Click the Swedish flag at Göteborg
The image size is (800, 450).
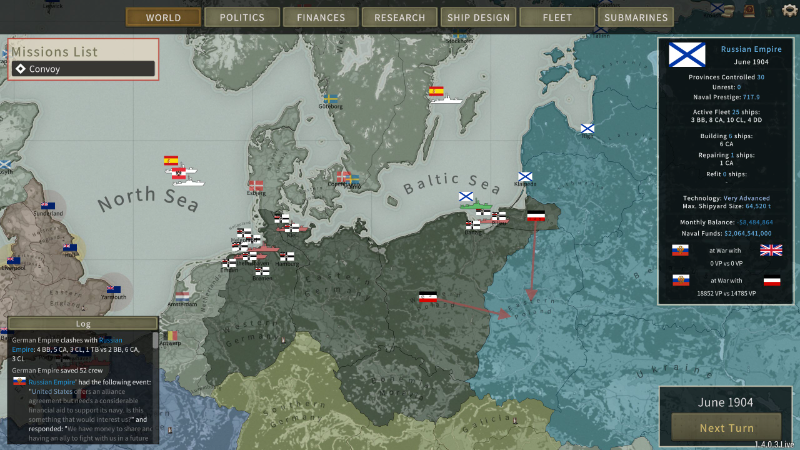[330, 99]
